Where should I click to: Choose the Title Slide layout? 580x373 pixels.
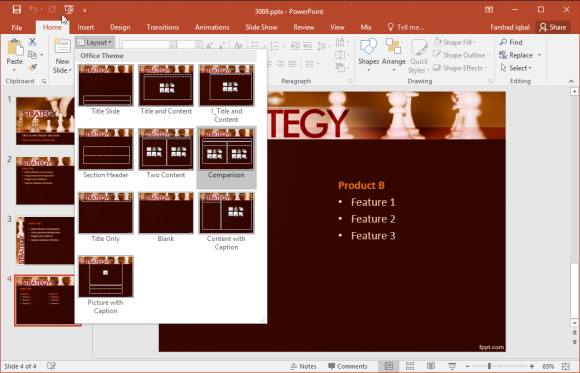[106, 90]
